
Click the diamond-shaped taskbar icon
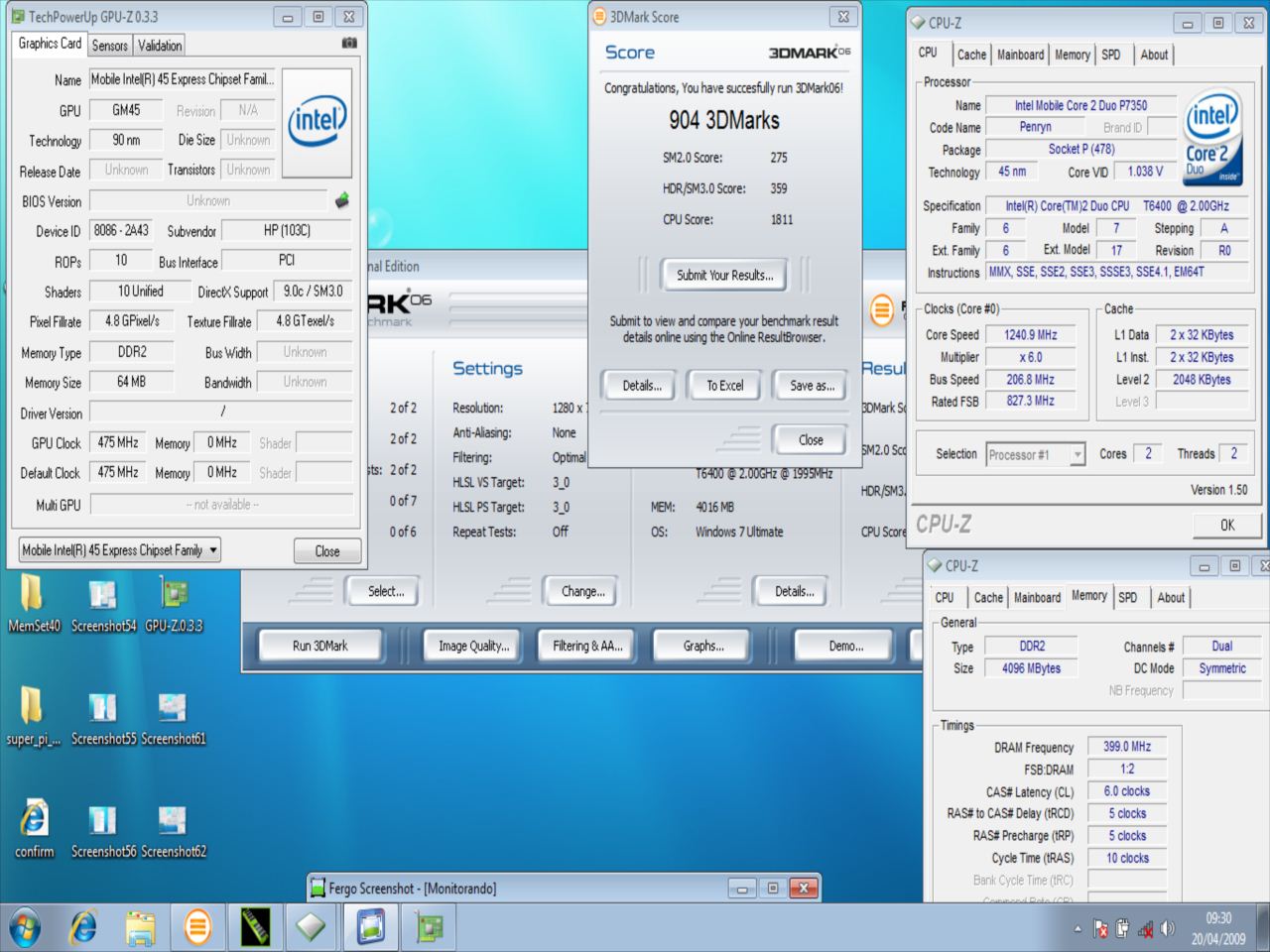(x=312, y=927)
